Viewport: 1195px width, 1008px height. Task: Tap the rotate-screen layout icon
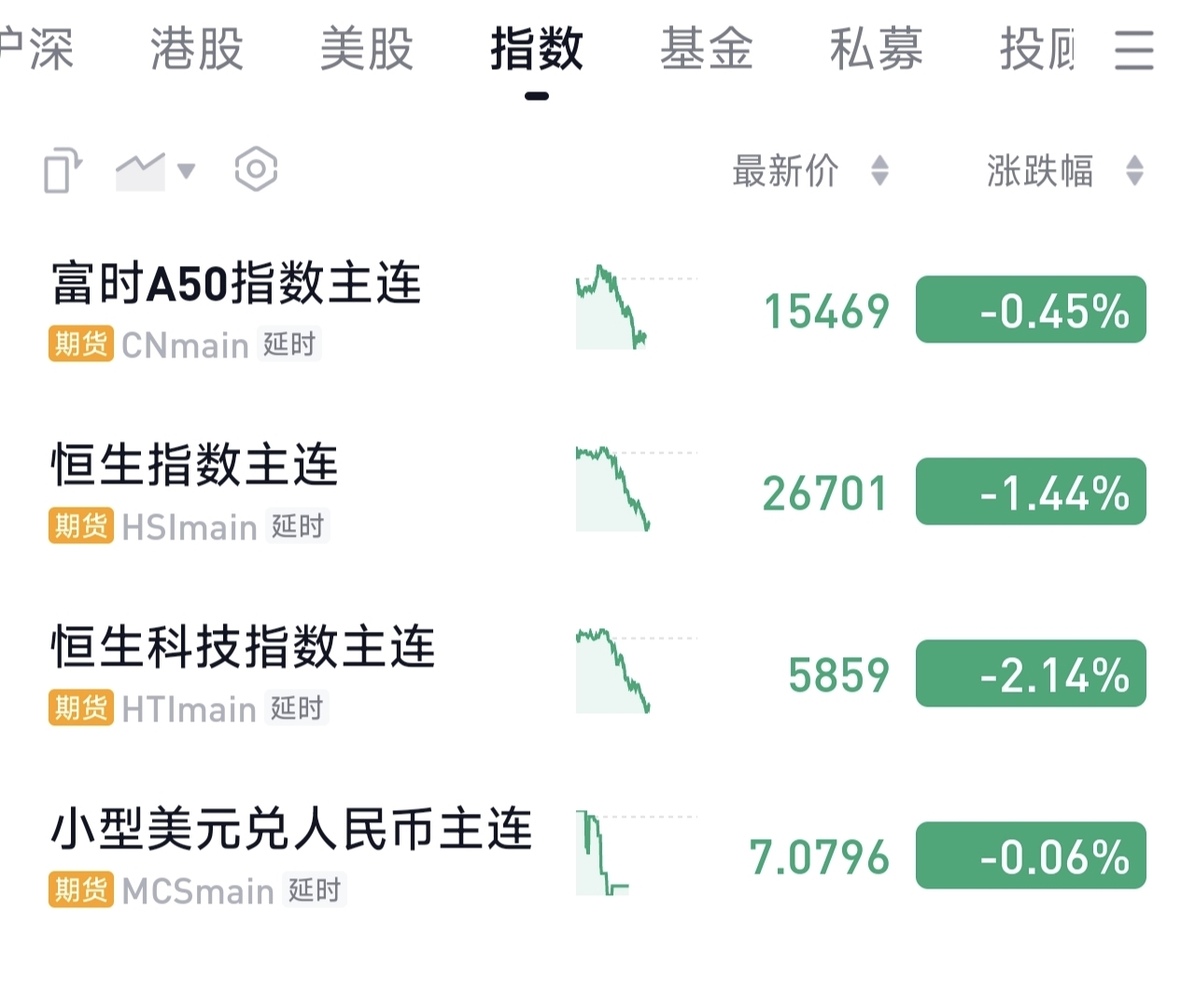coord(63,171)
